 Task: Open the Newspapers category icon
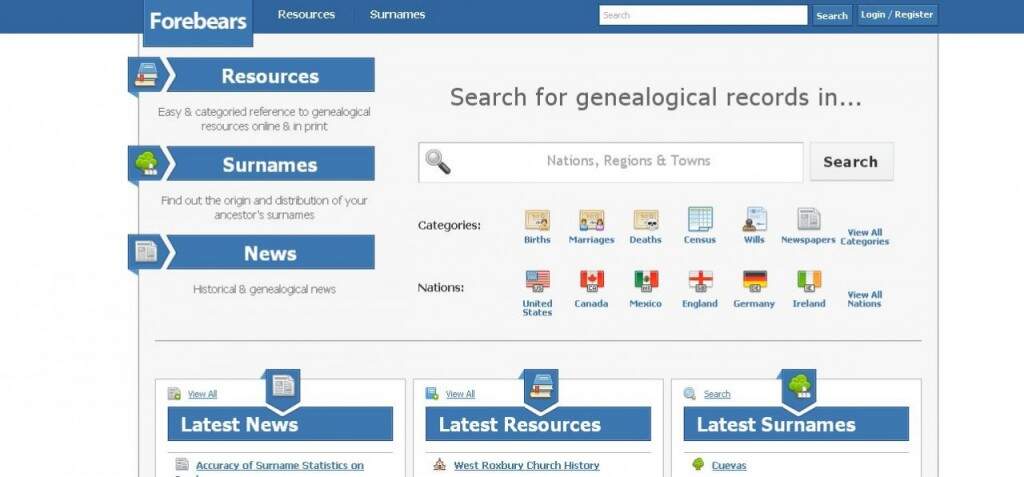click(808, 220)
